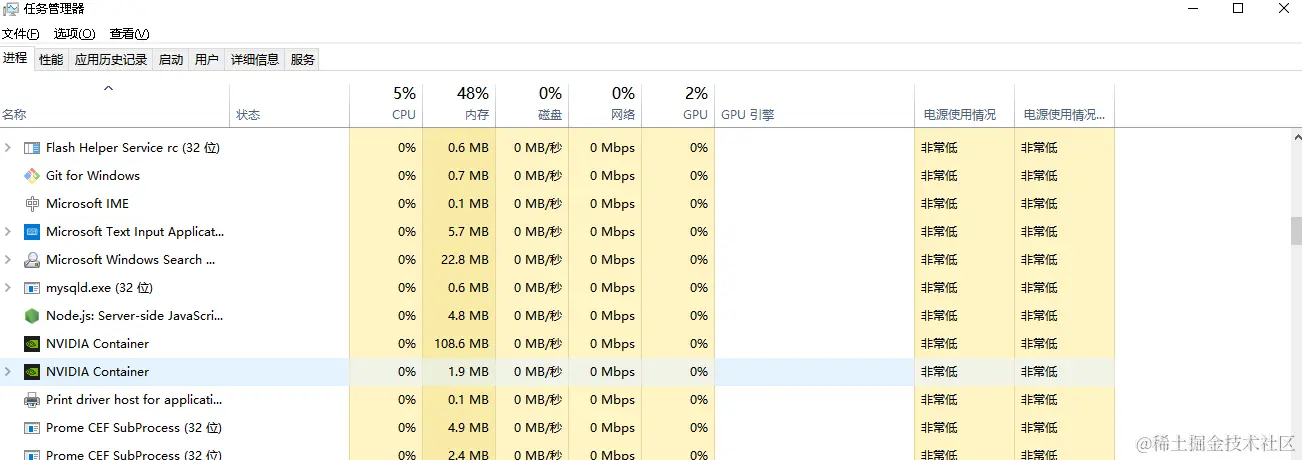Click the Node.js hexagon icon
This screenshot has height=460, width=1302.
coord(31,316)
